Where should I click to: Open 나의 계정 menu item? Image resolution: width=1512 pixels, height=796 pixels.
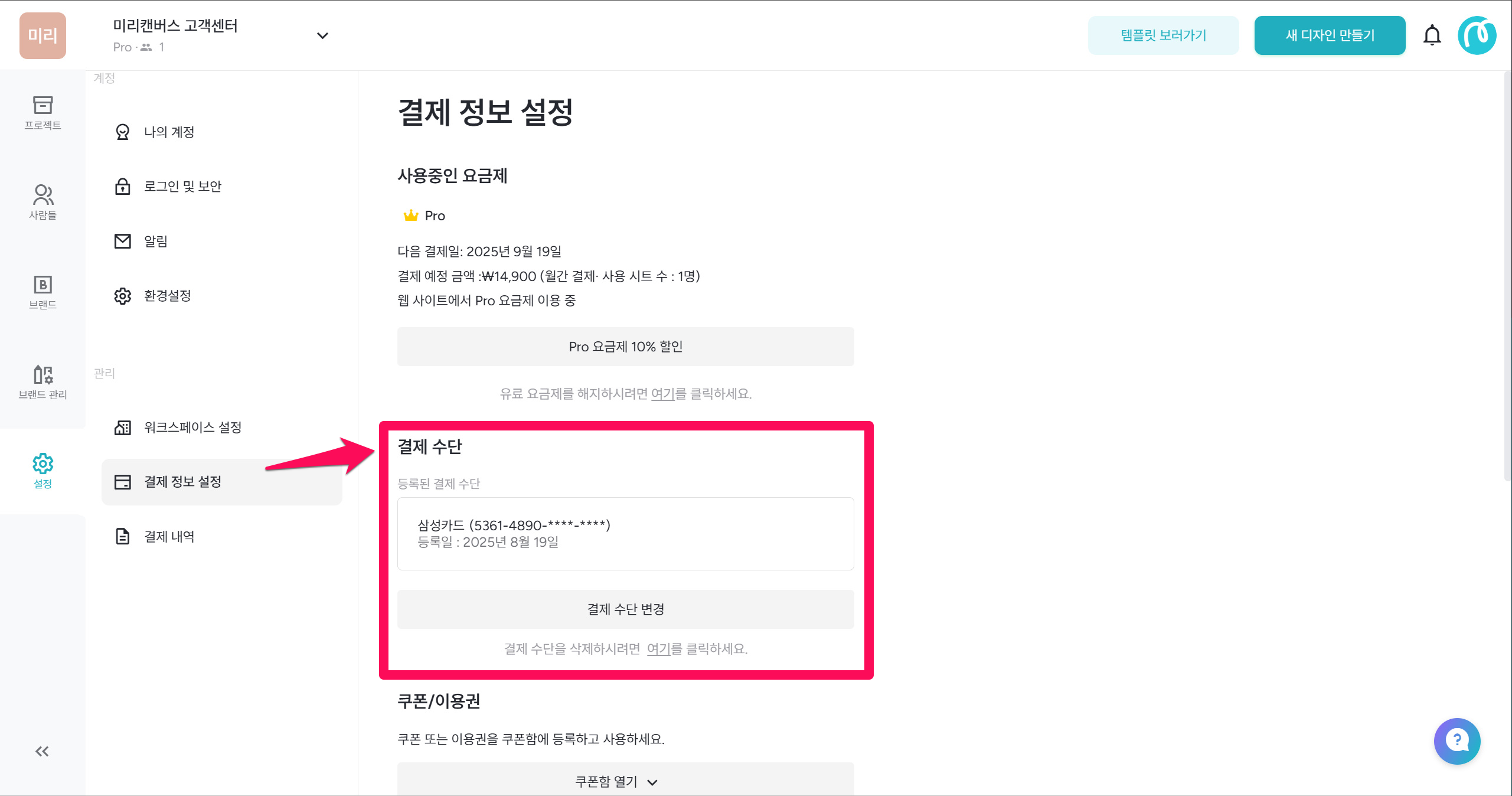click(x=169, y=132)
